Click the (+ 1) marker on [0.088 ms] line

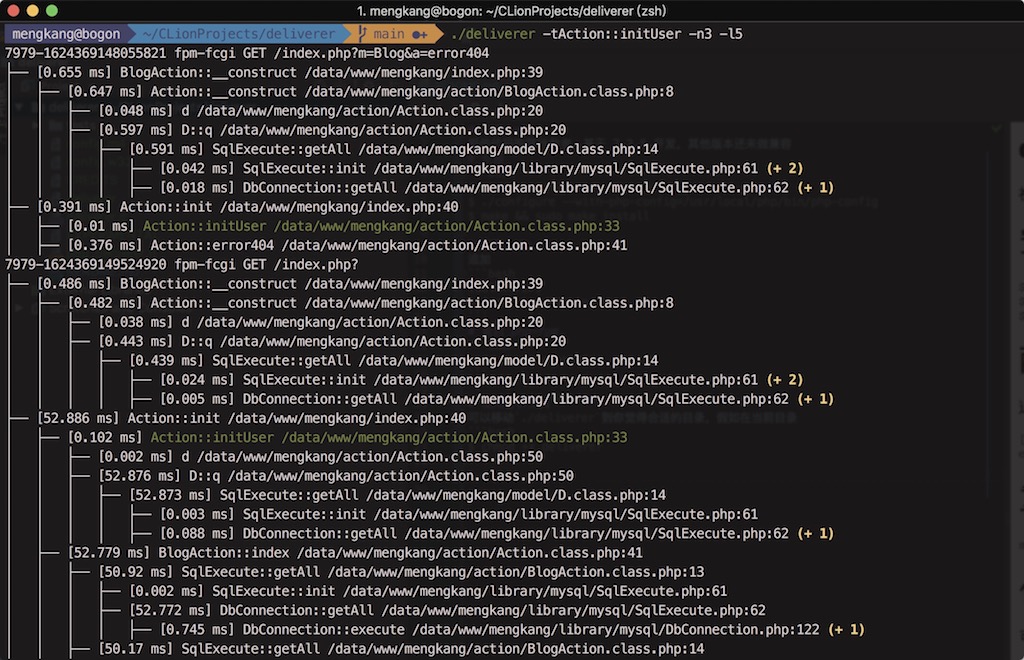815,533
